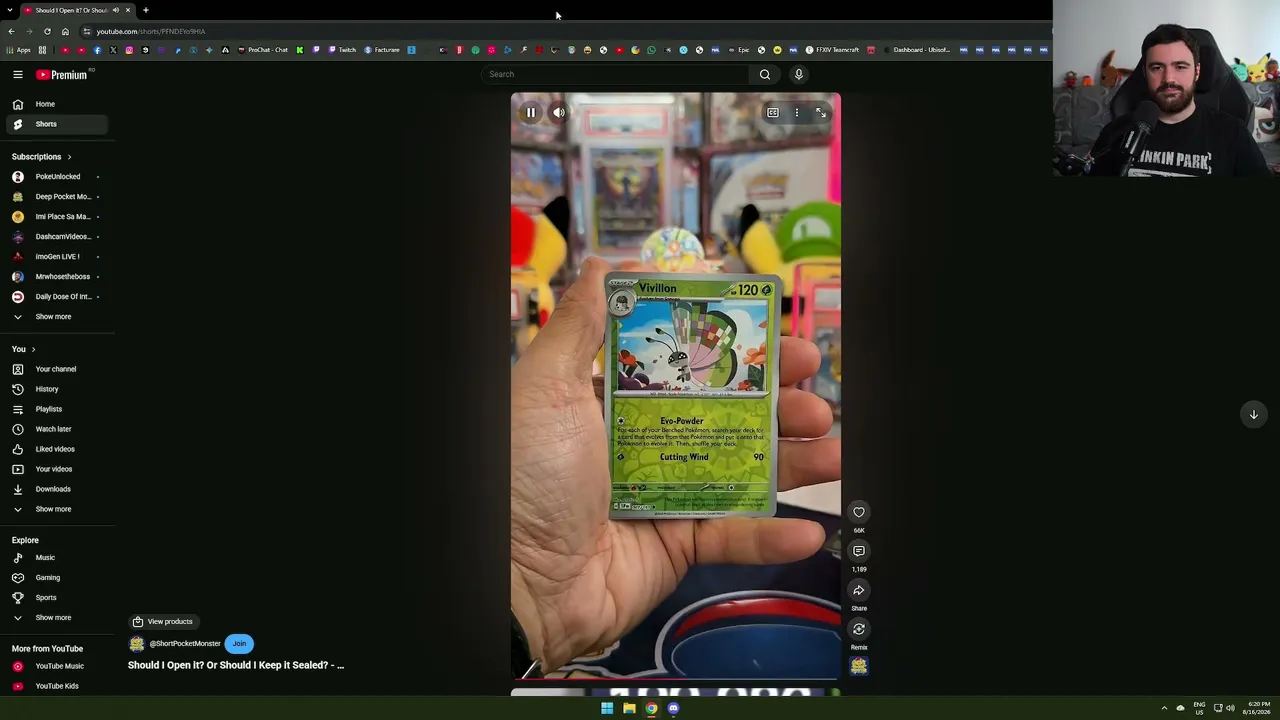The height and width of the screenshot is (720, 1280).
Task: Pause the Short
Action: coord(531,113)
